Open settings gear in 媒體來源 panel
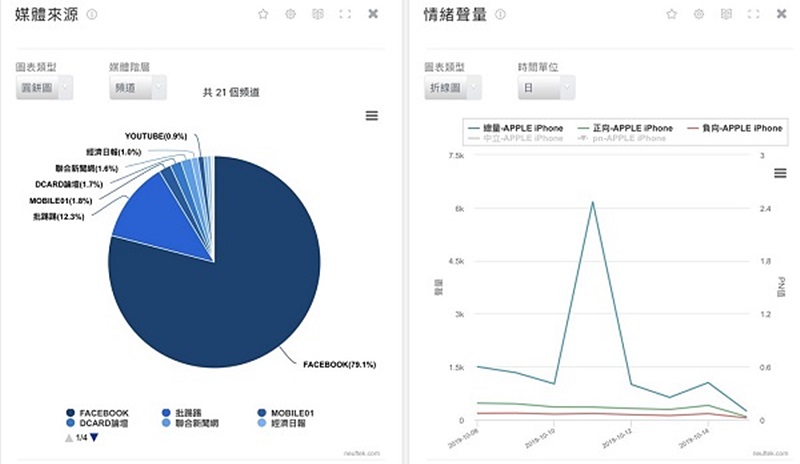This screenshot has width=800, height=464. point(290,14)
